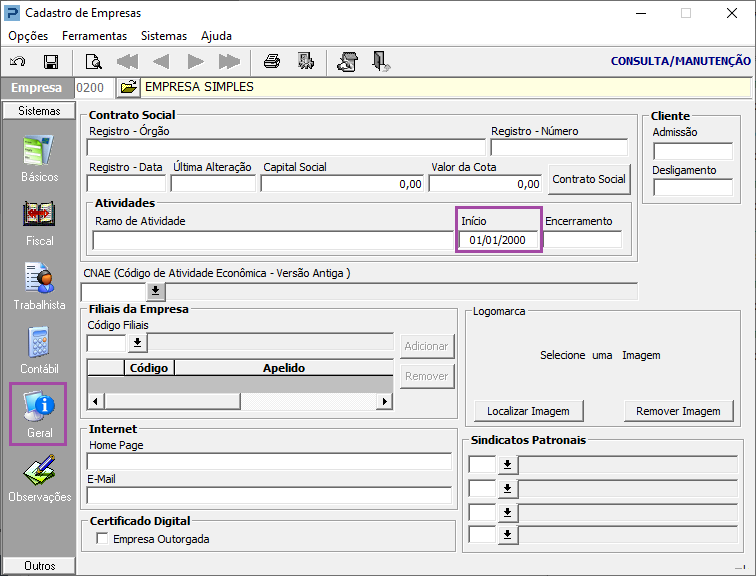
Task: Select the Geral sidebar section
Action: point(38,414)
